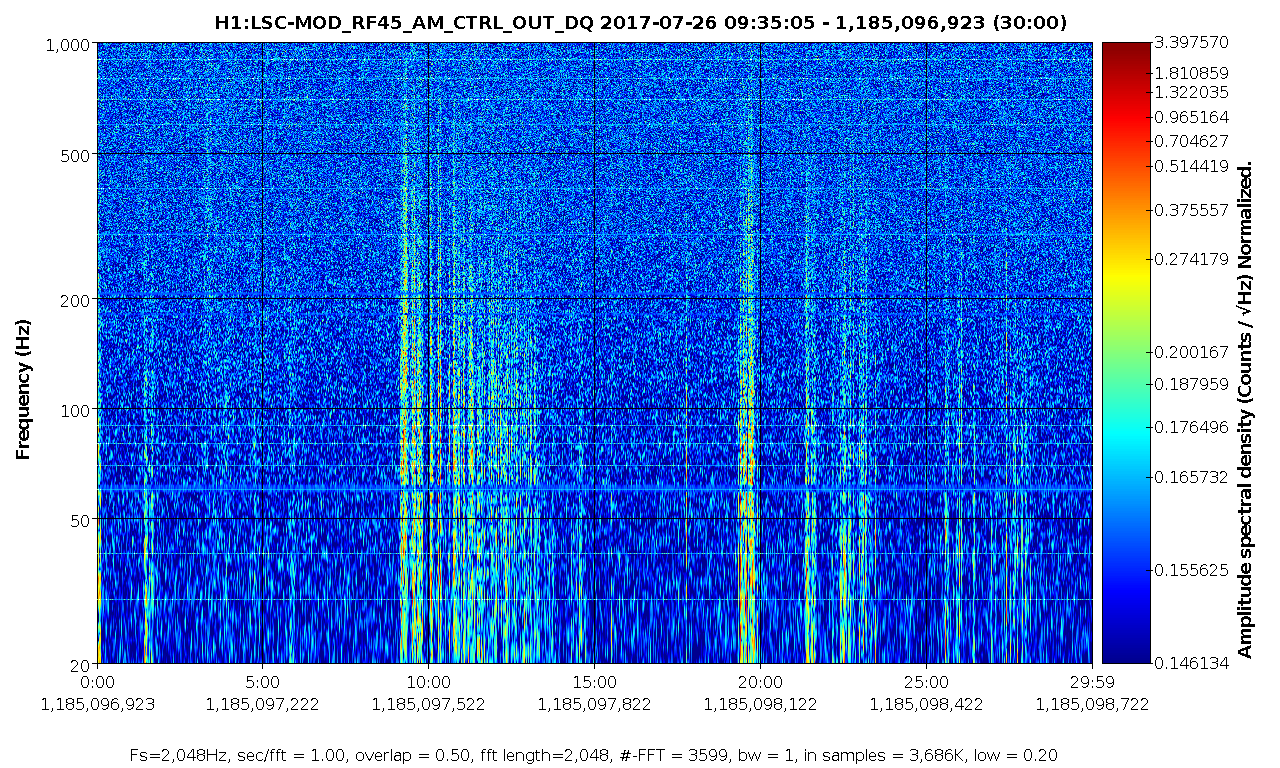The image size is (1280, 768).
Task: Click GPS time 1,185,096,923 under the time axis
Action: click(x=97, y=704)
